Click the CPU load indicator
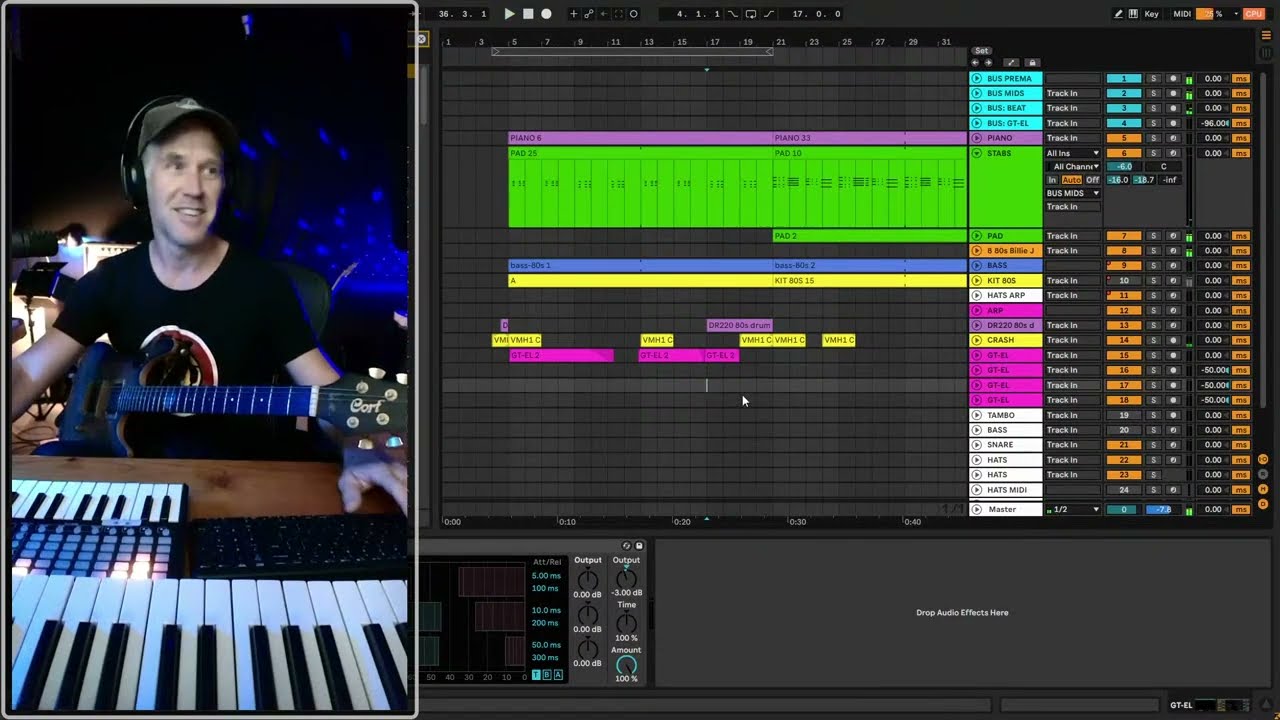Screen dimensions: 1280x720 [x=1254, y=14]
